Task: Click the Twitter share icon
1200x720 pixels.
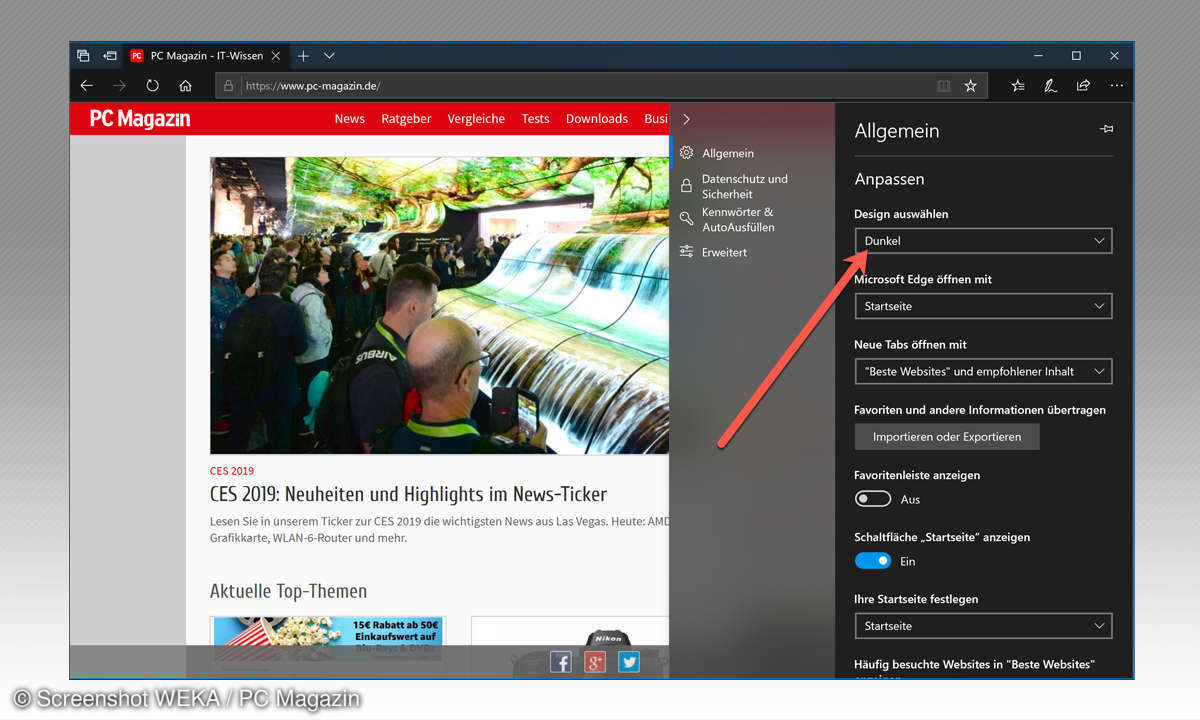Action: pyautogui.click(x=629, y=662)
